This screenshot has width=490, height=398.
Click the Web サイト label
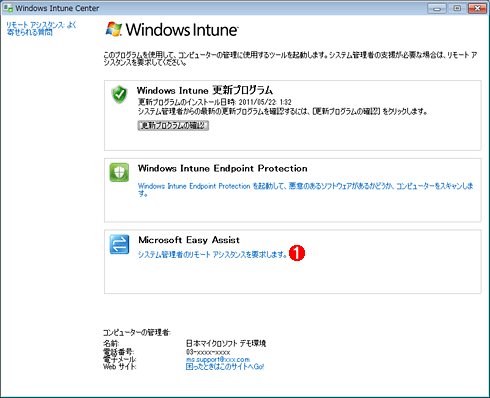coord(120,367)
